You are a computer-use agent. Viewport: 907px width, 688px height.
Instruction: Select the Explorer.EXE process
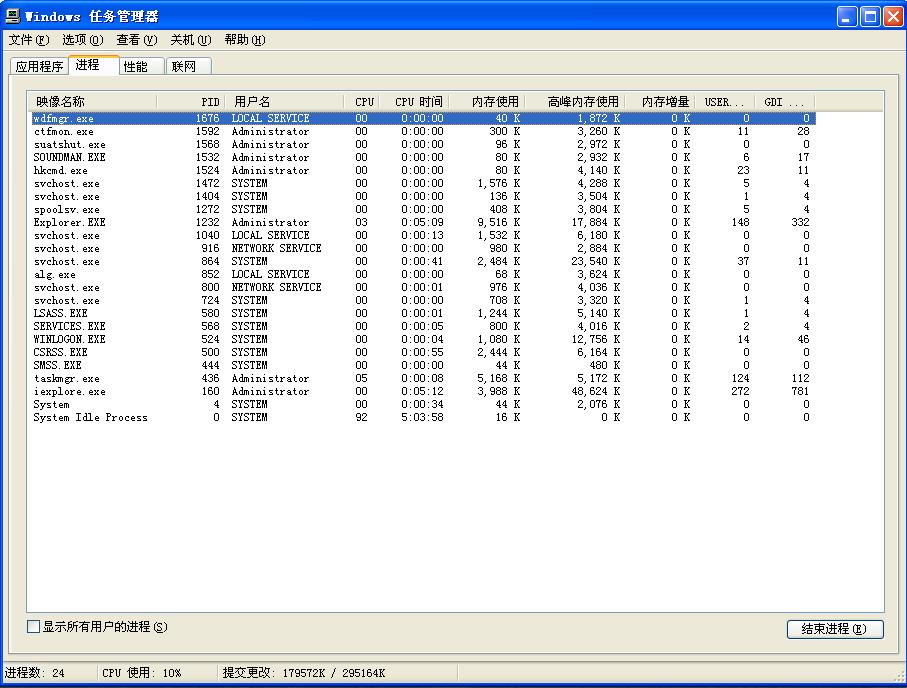point(423,222)
